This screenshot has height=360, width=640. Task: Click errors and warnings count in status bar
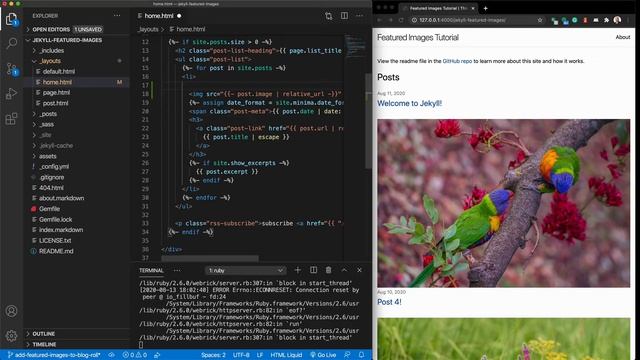(x=135, y=355)
